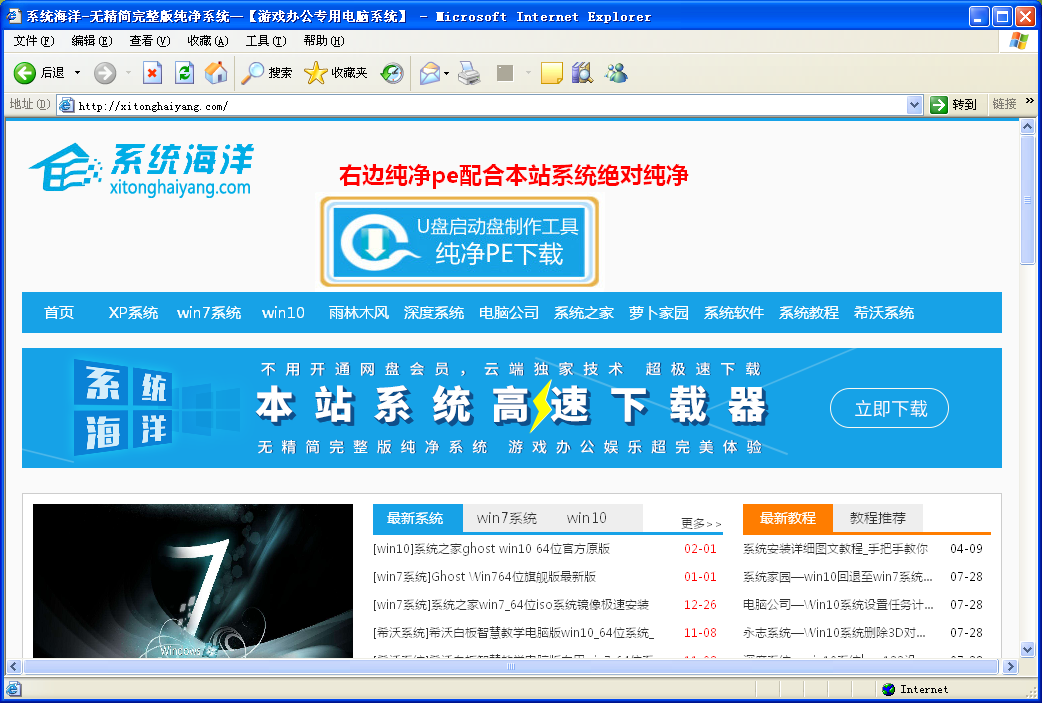Select the 教程推荐 tab
This screenshot has width=1042, height=703.
(x=878, y=518)
